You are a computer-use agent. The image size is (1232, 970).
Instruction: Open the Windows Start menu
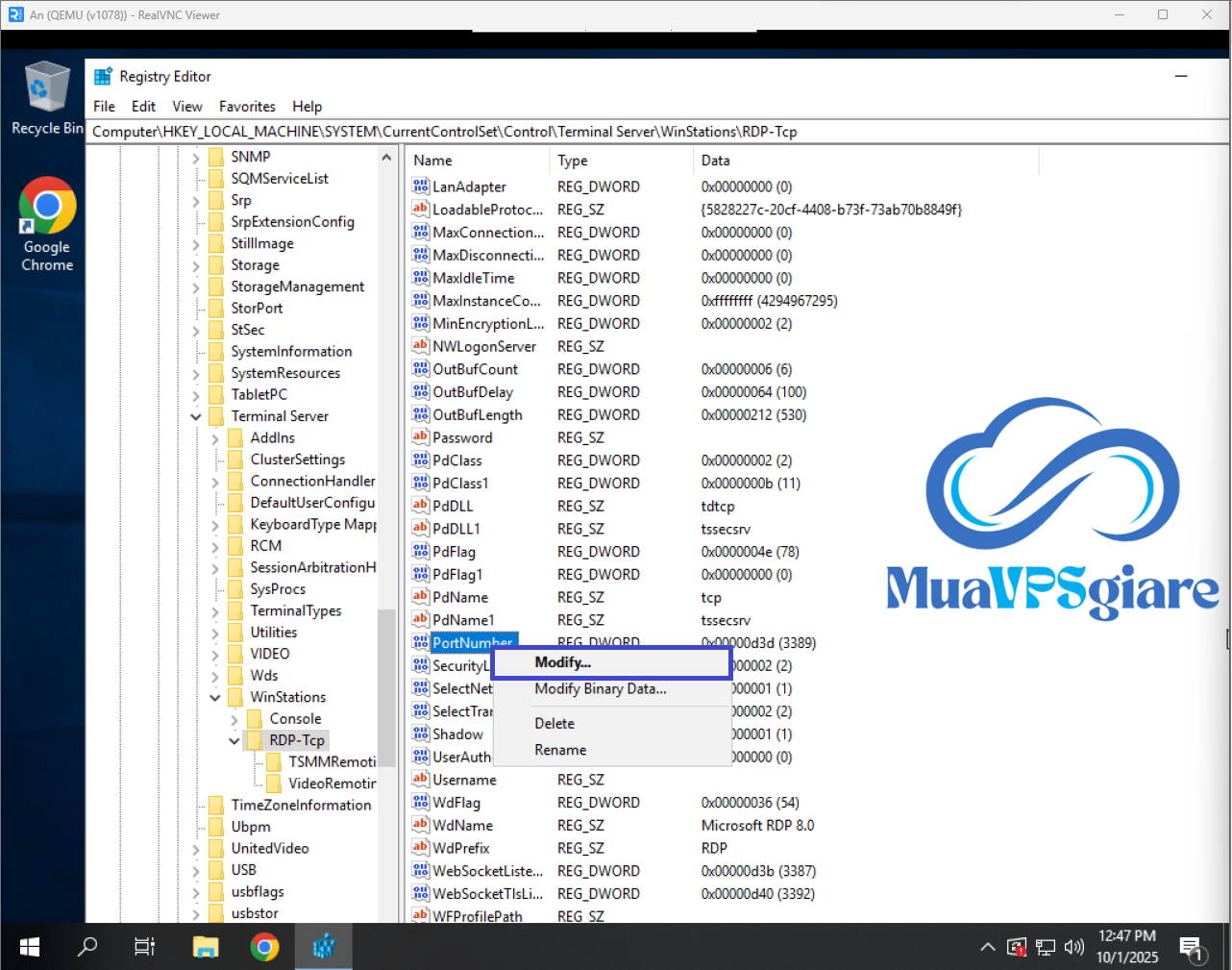(x=29, y=947)
